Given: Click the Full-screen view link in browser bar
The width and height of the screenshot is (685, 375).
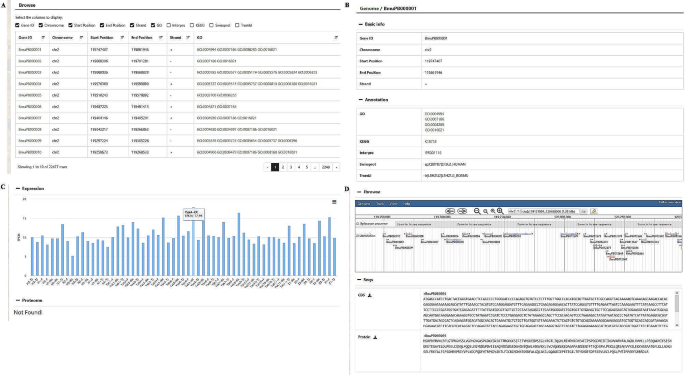Looking at the screenshot, I should [670, 203].
